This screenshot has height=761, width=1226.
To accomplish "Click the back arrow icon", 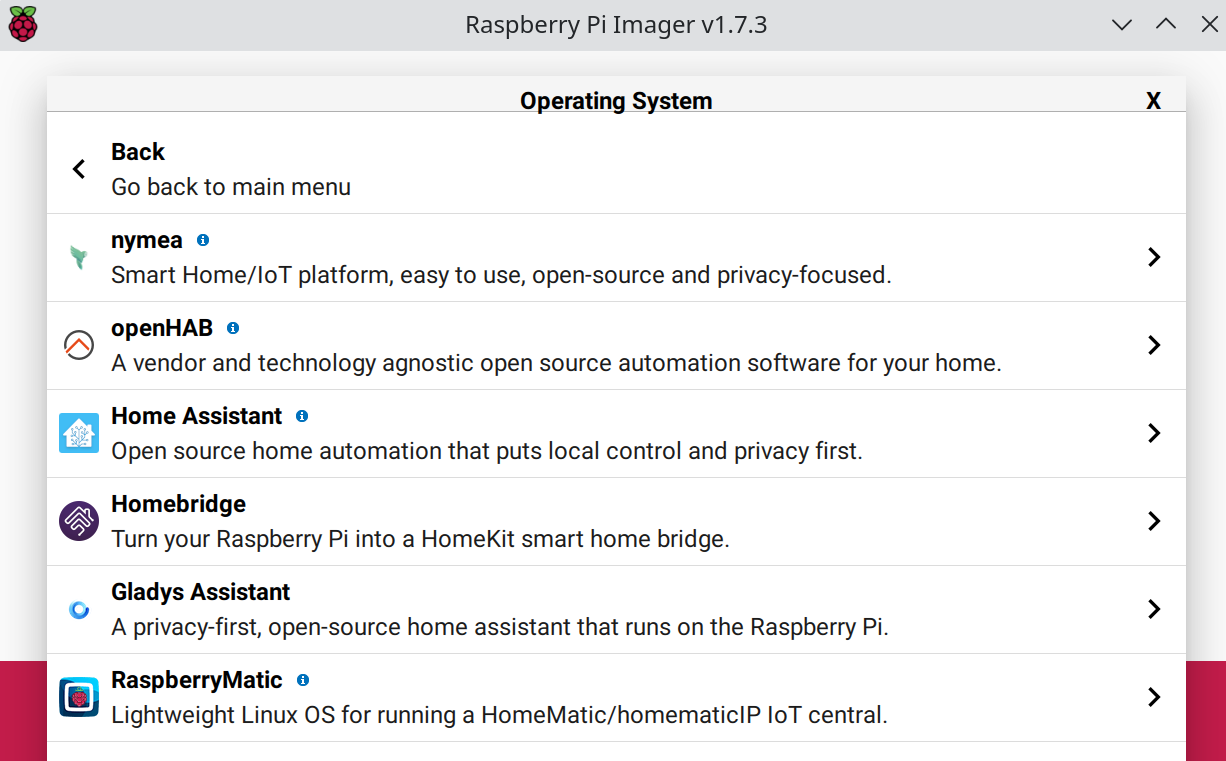I will click(x=79, y=169).
